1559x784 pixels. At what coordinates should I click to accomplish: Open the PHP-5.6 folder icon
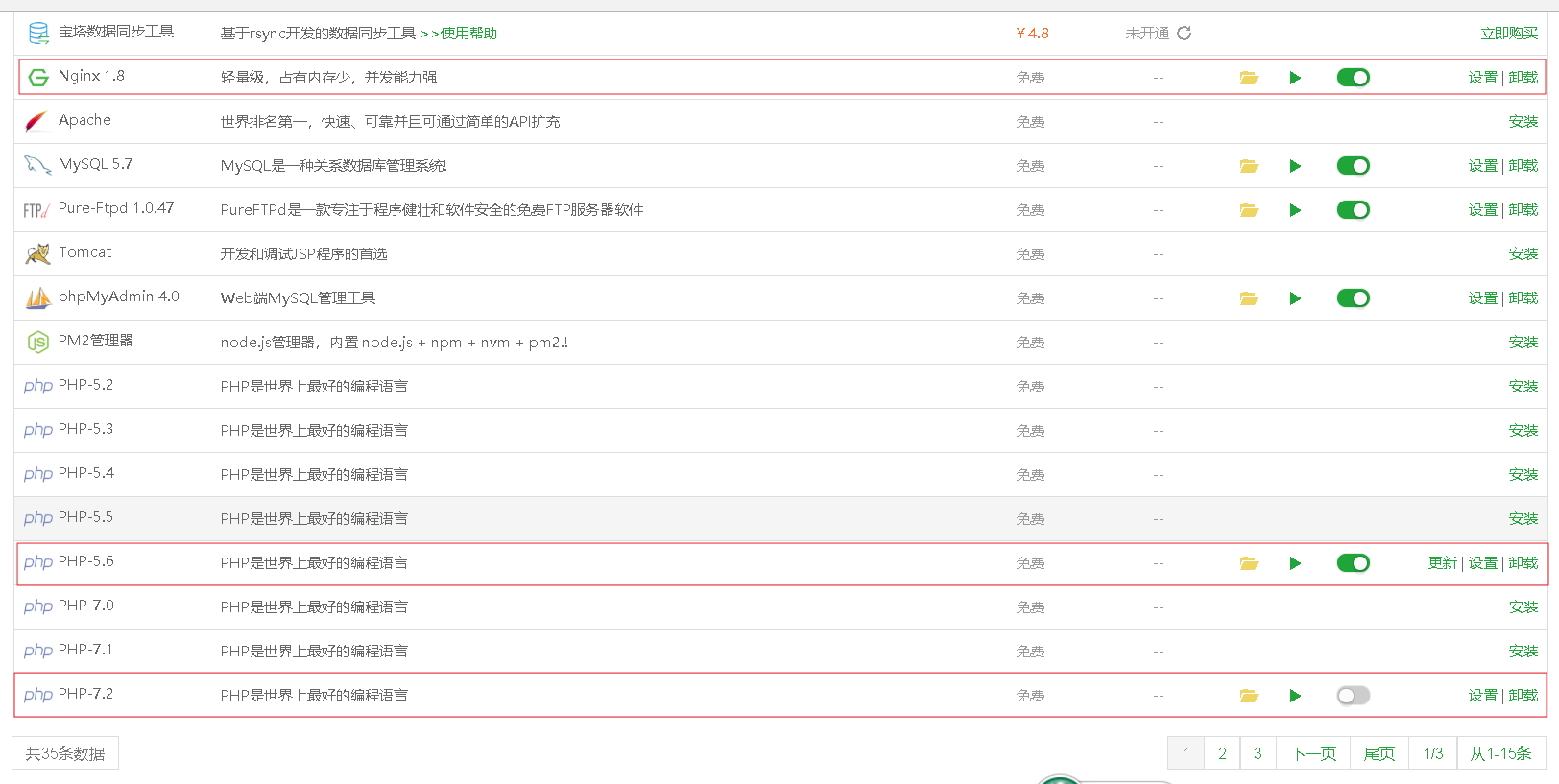tap(1248, 563)
